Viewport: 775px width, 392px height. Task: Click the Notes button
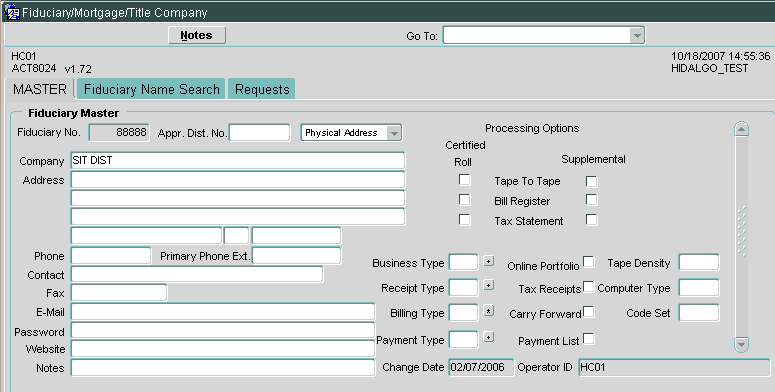pyautogui.click(x=197, y=36)
